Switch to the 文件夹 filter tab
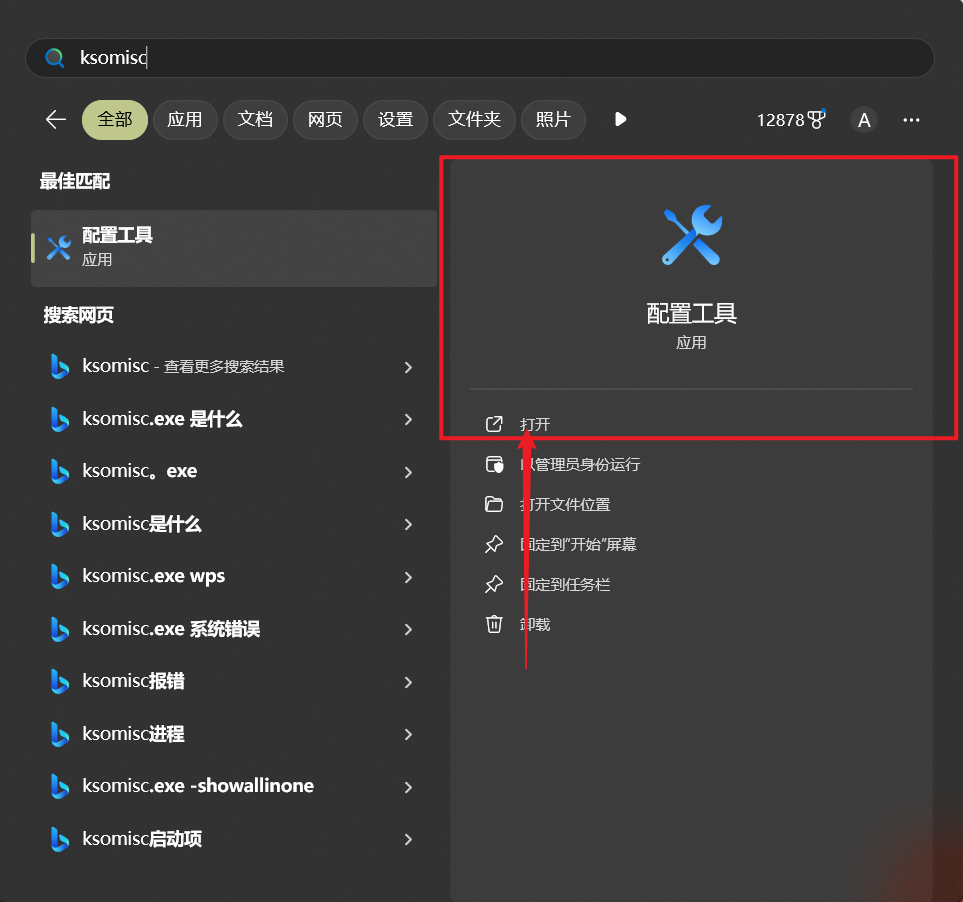Screen dimensions: 963x902 474,120
